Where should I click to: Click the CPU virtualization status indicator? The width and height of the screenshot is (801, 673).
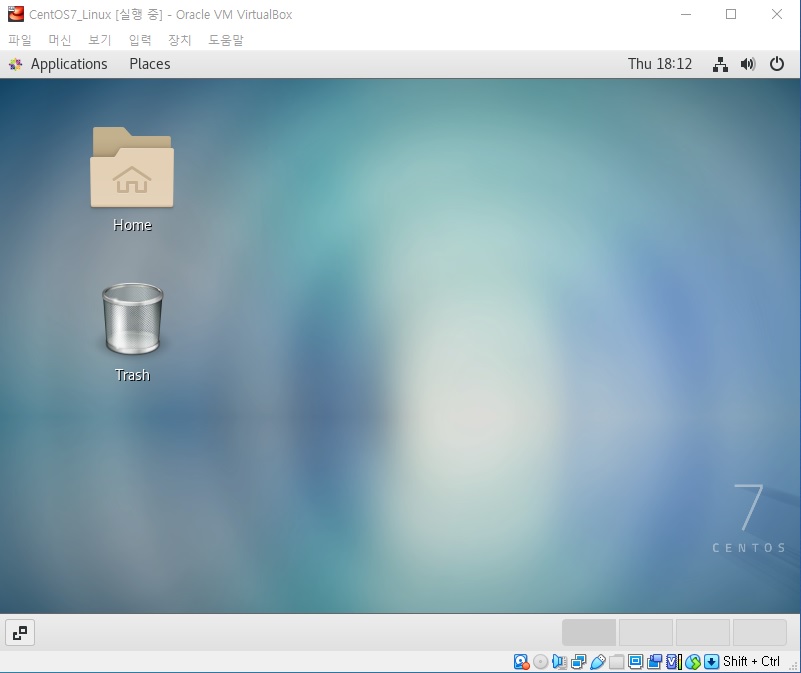(x=674, y=662)
